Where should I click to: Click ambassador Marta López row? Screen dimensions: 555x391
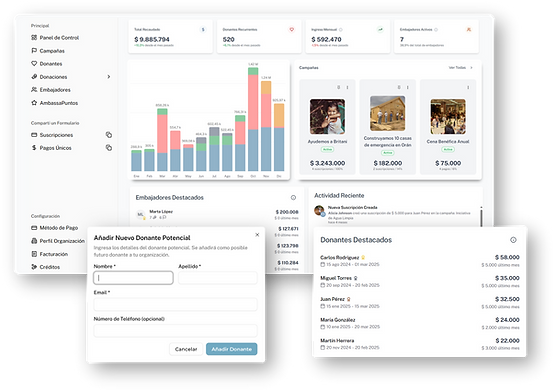point(217,214)
